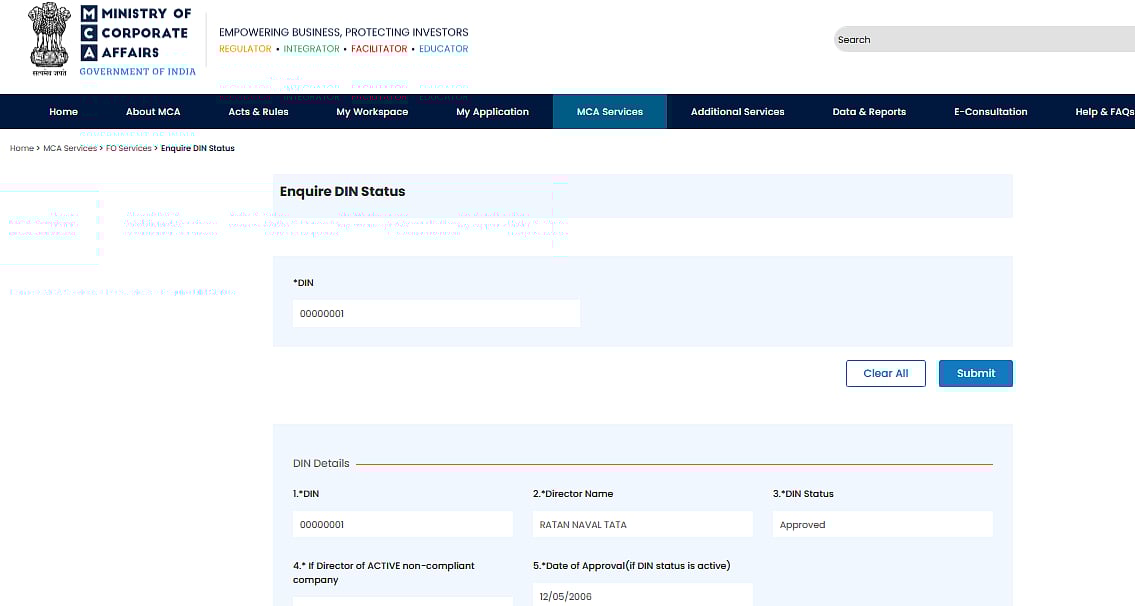Expand the My Workspace menu
This screenshot has width=1135, height=606.
(372, 112)
